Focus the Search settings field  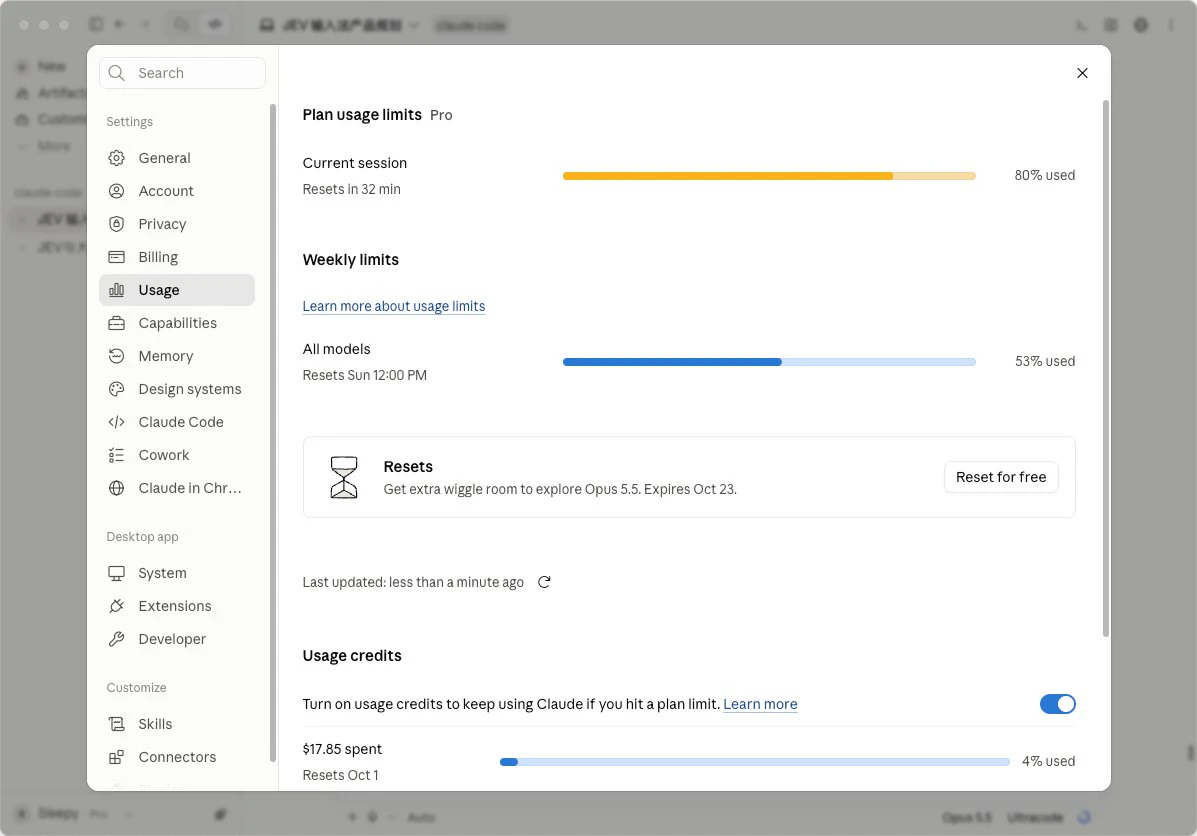[182, 73]
